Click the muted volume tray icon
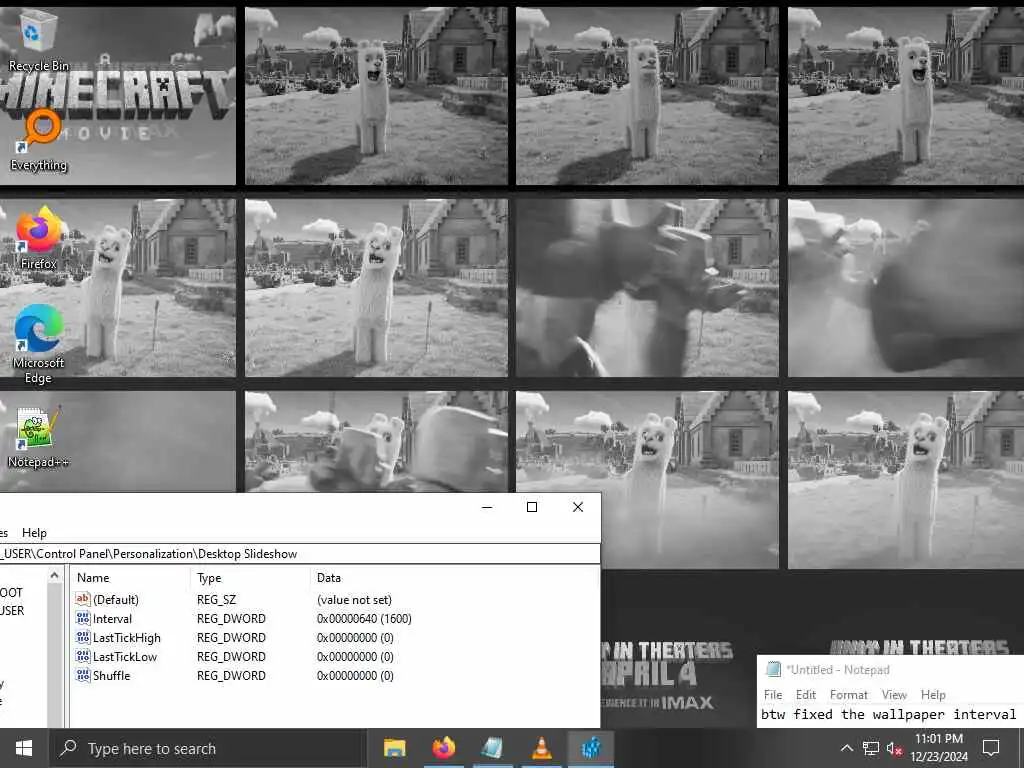 [x=894, y=748]
